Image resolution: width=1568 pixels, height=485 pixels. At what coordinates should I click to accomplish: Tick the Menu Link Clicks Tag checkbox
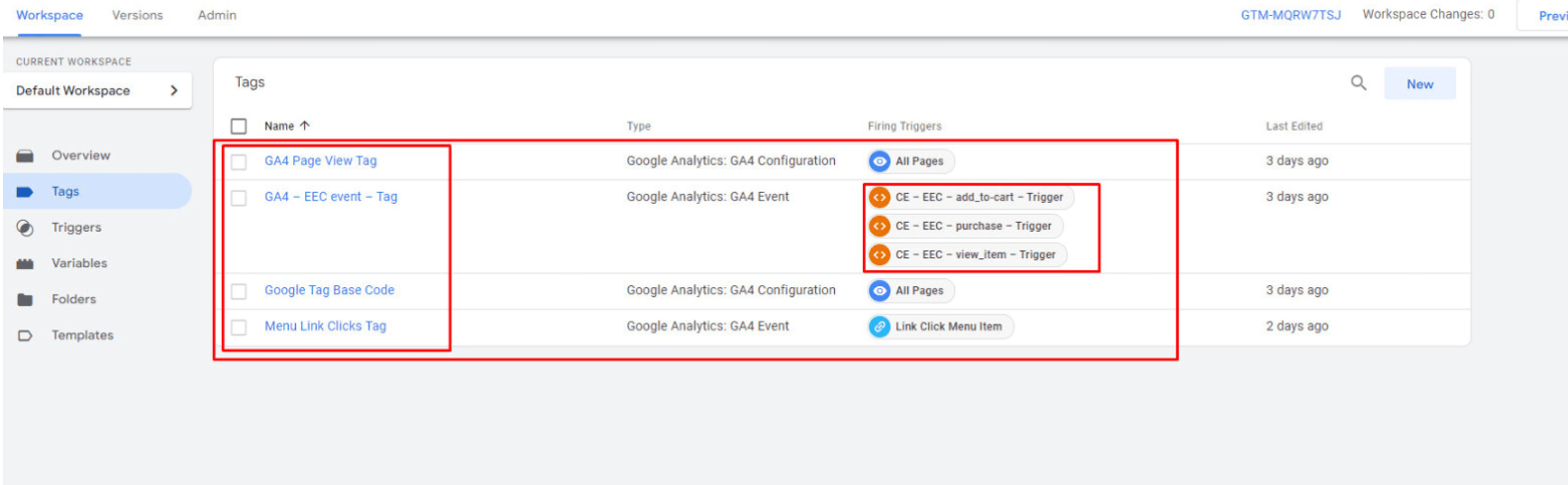pyautogui.click(x=239, y=327)
